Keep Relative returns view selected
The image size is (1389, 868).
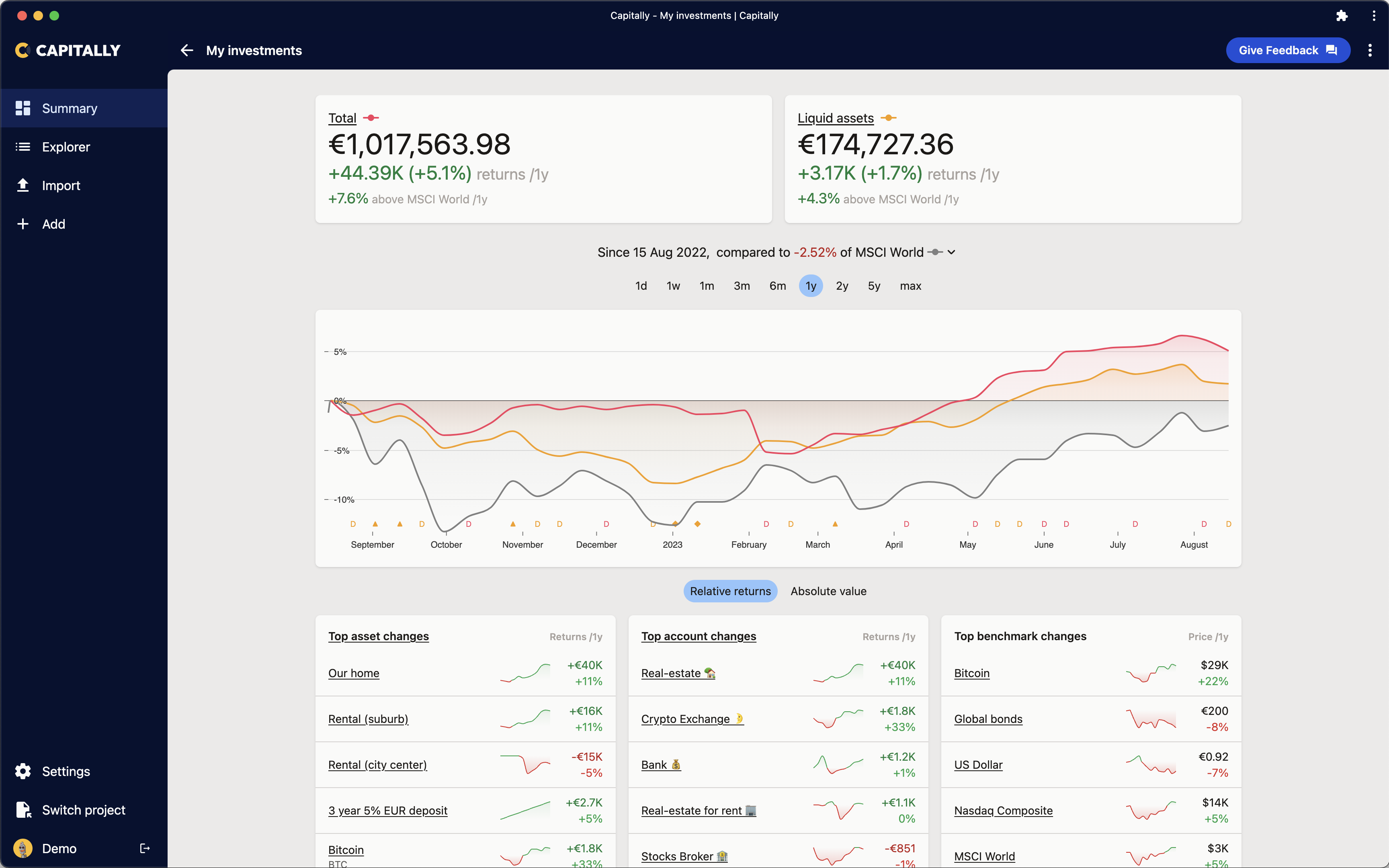(729, 591)
